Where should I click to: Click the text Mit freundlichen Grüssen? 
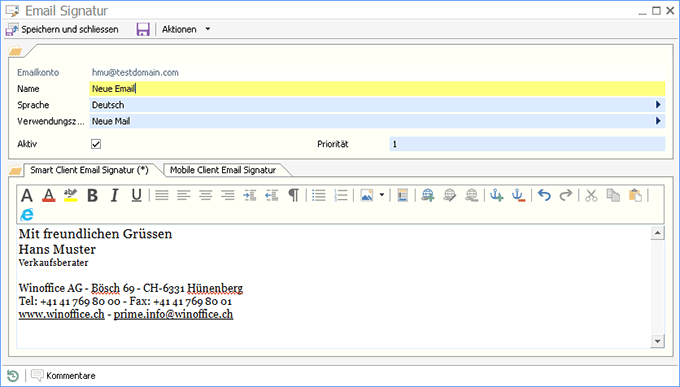click(95, 234)
